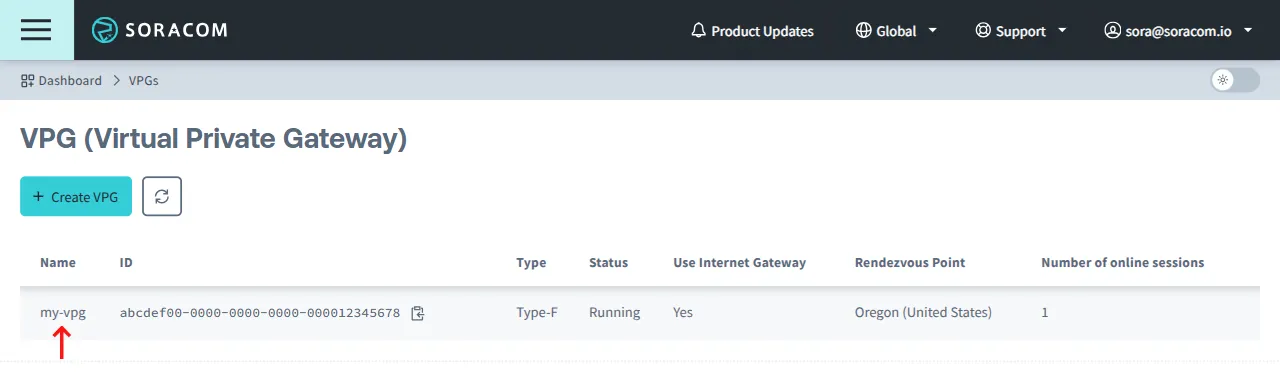1280x391 pixels.
Task: Click the Running status cell
Action: (615, 312)
